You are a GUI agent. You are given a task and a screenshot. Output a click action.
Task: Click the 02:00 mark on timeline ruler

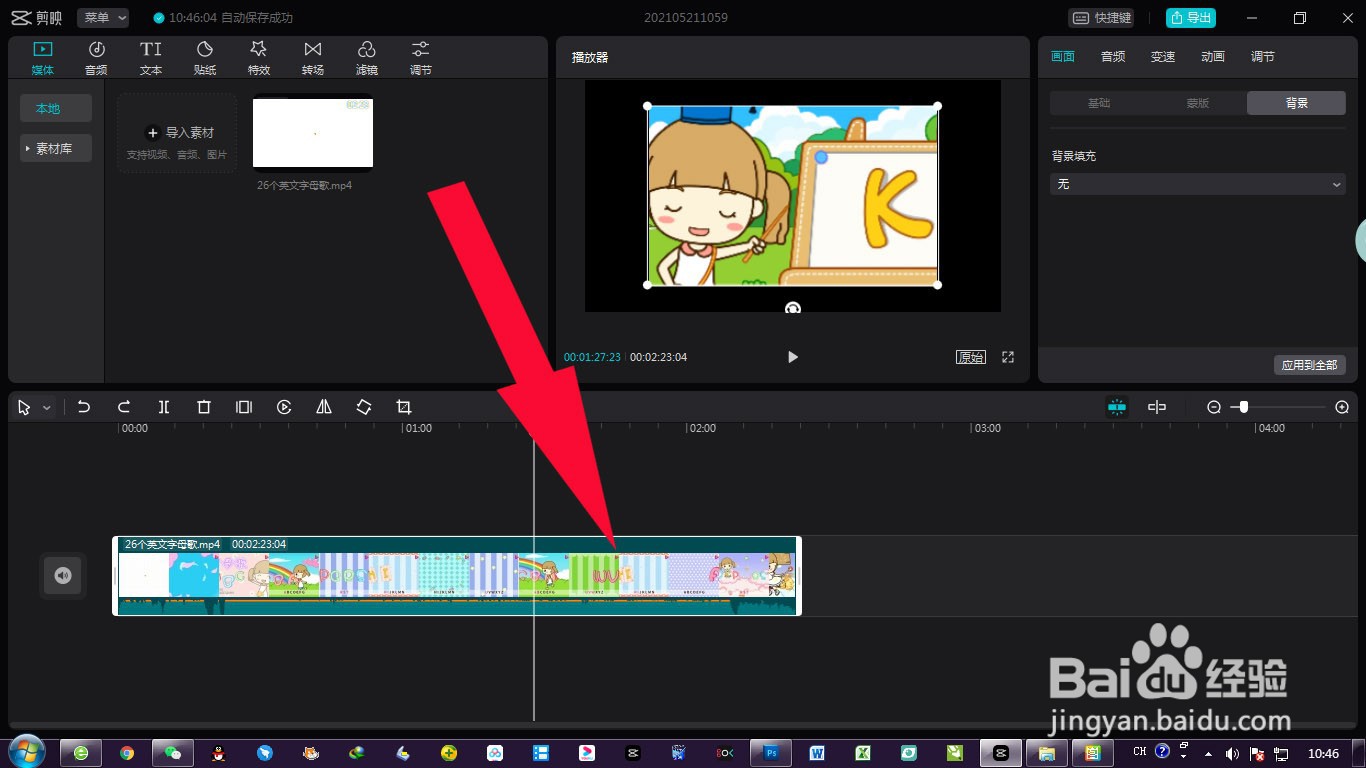(x=703, y=428)
